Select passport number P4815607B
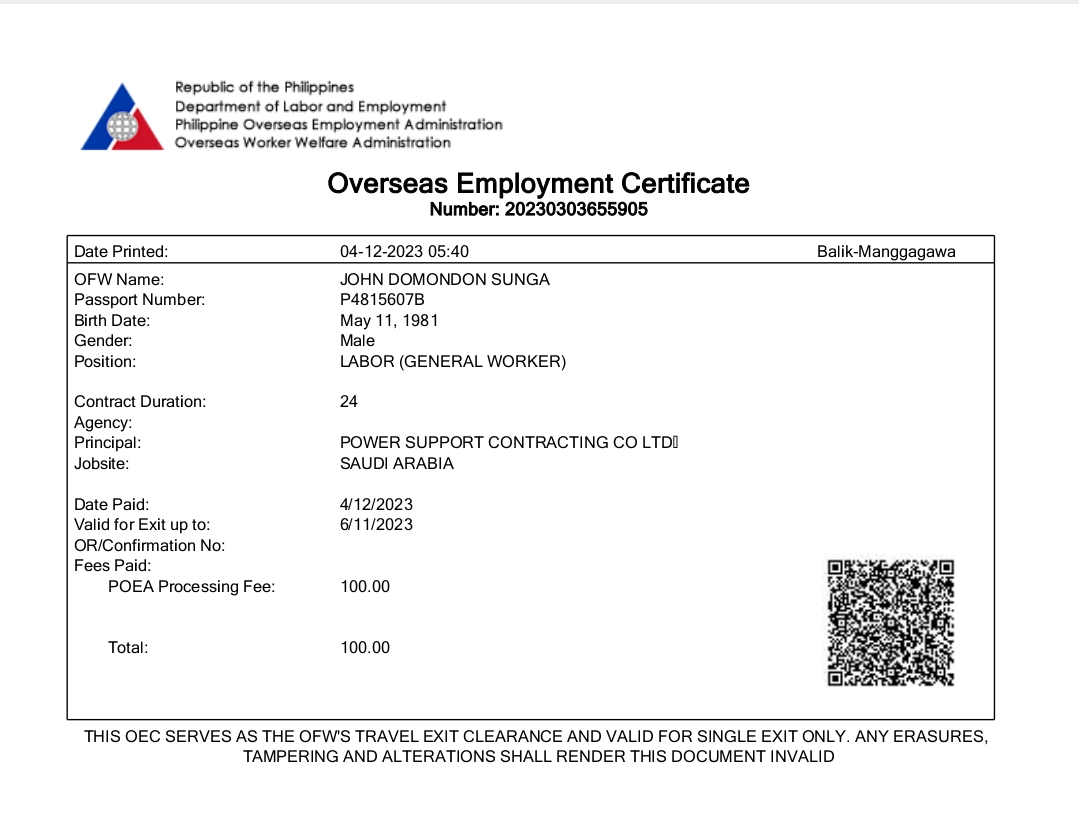This screenshot has height=832, width=1079. 382,300
